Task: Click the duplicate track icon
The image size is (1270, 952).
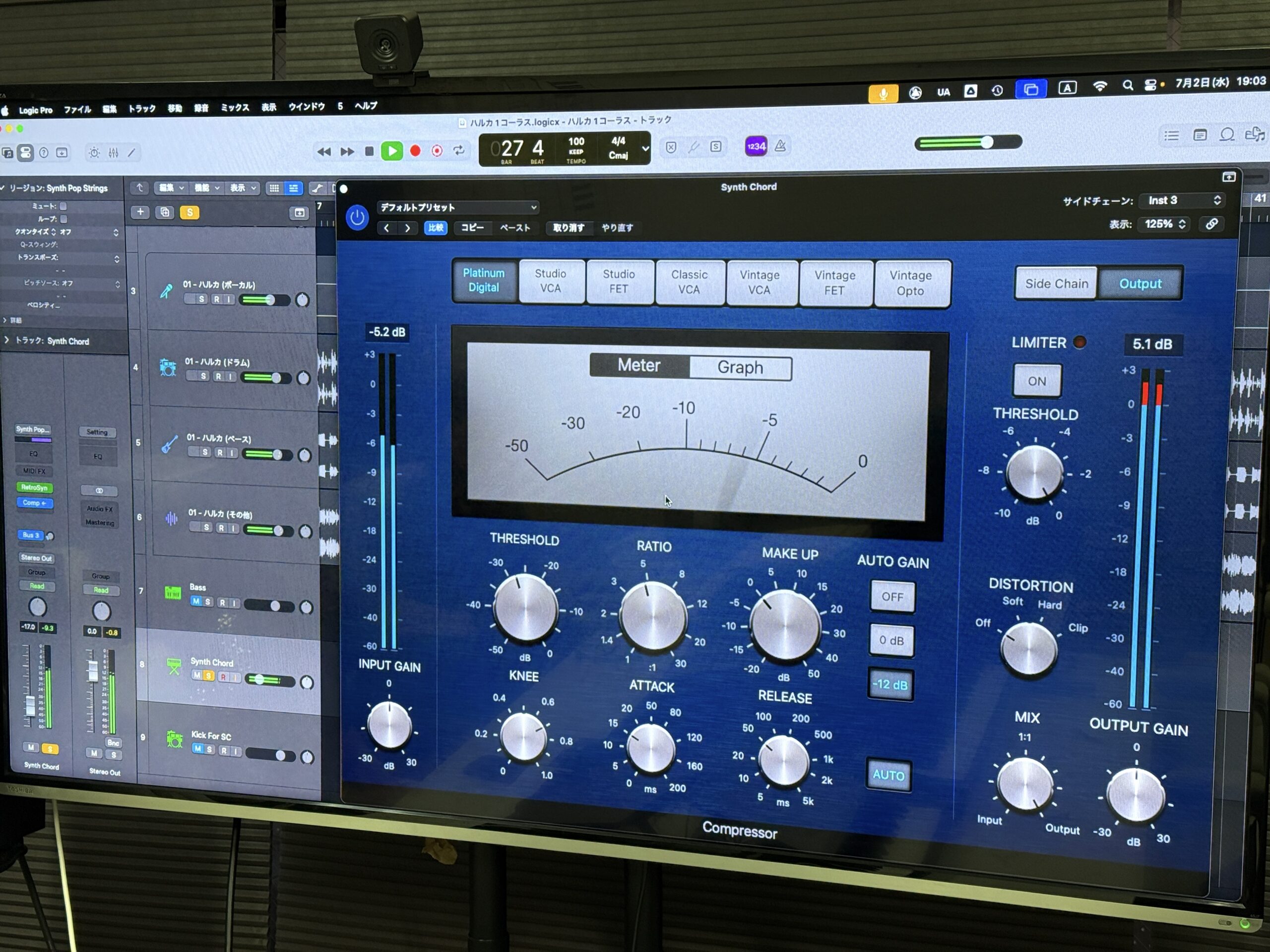Action: coord(165,212)
